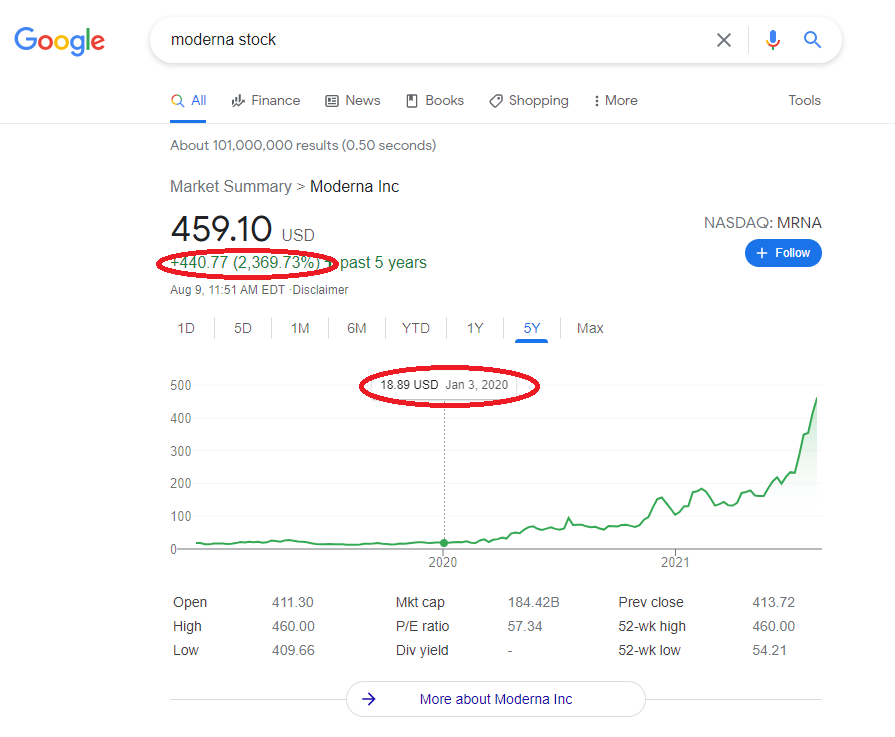Select 1M chart range
This screenshot has width=895, height=737.
300,328
